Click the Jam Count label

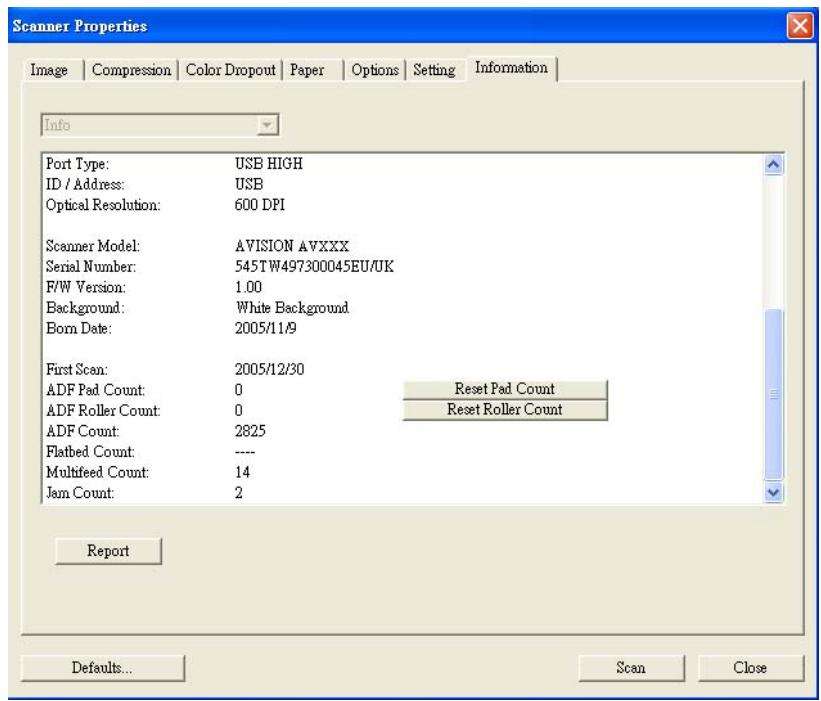80,493
